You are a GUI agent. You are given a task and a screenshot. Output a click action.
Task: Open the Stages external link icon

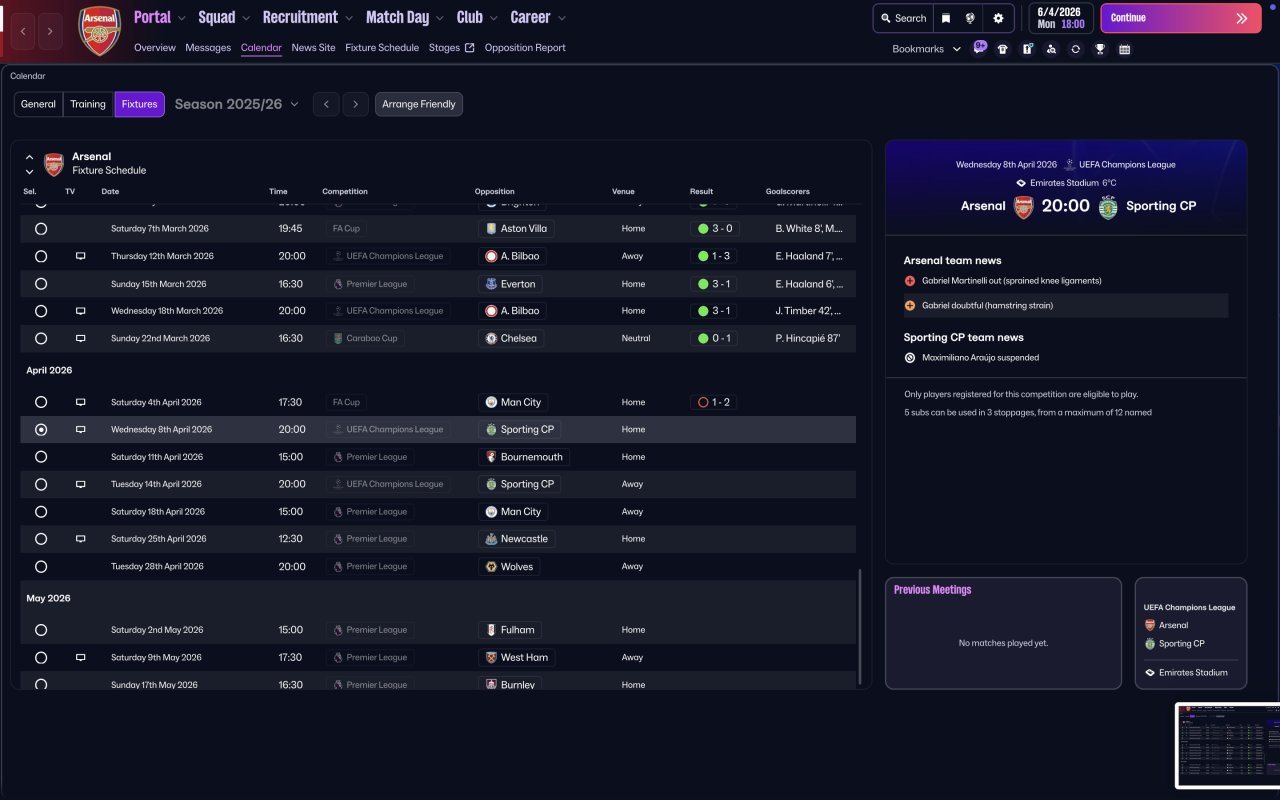point(470,47)
